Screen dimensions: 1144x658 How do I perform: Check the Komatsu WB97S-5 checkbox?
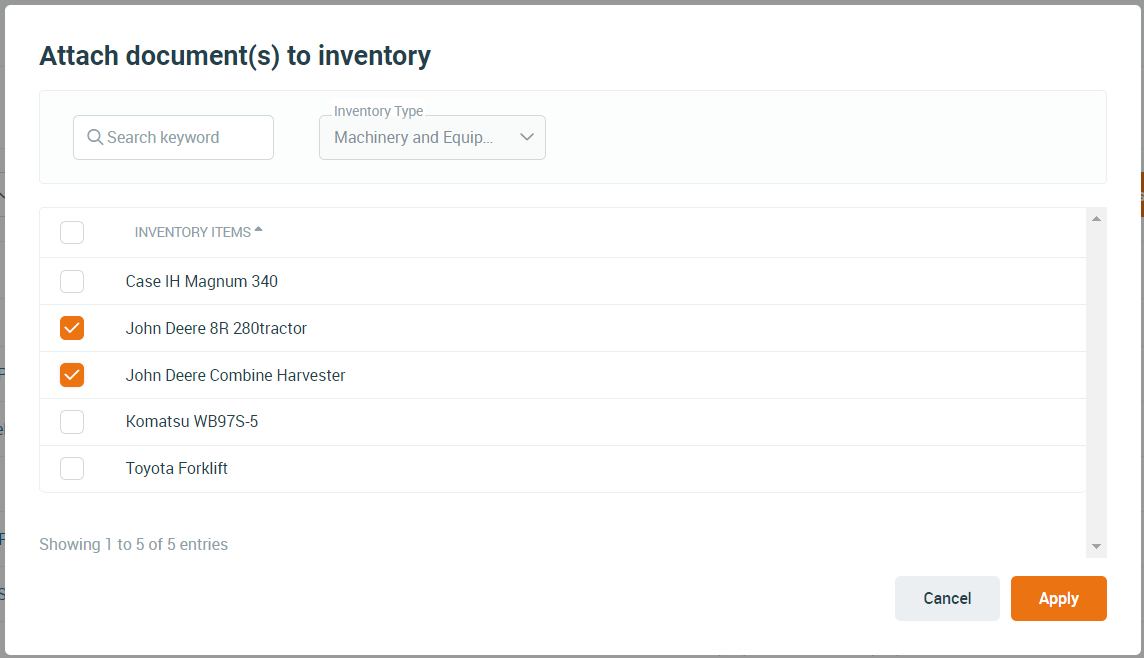click(x=72, y=422)
